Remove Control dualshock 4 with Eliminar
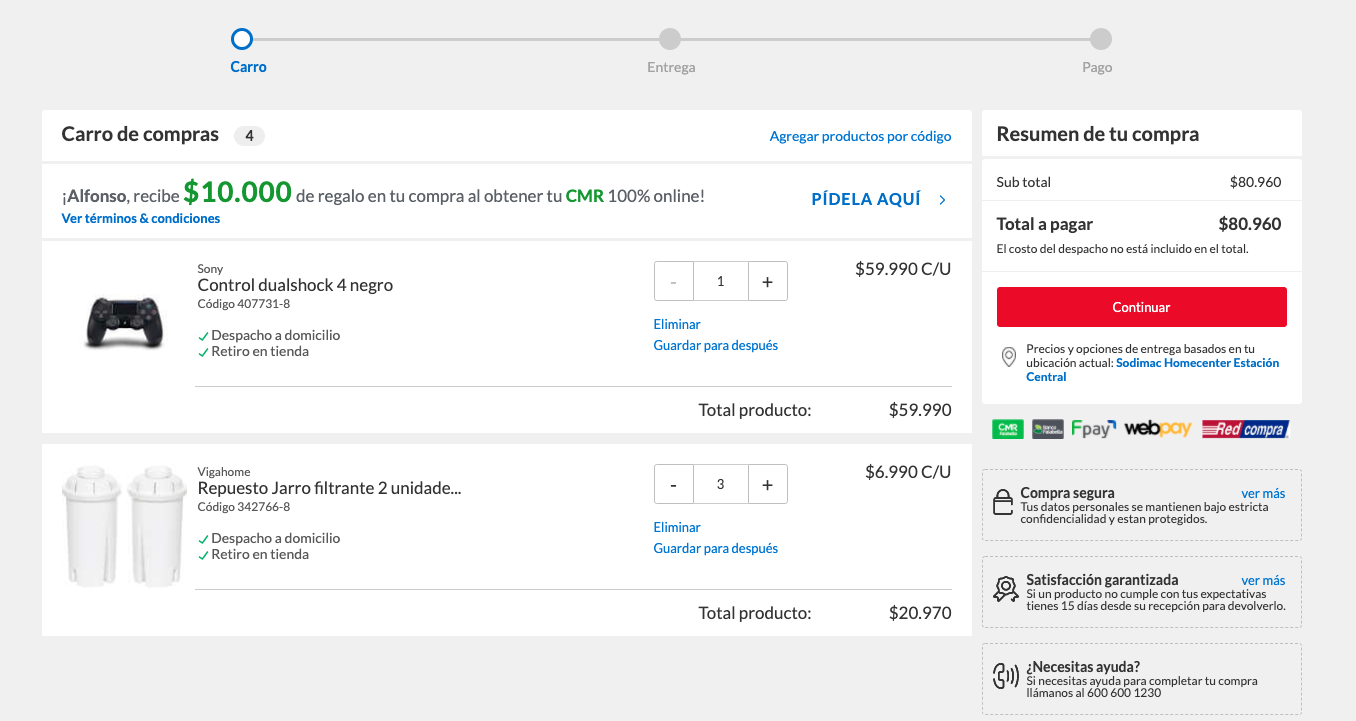The image size is (1356, 721). 677,324
